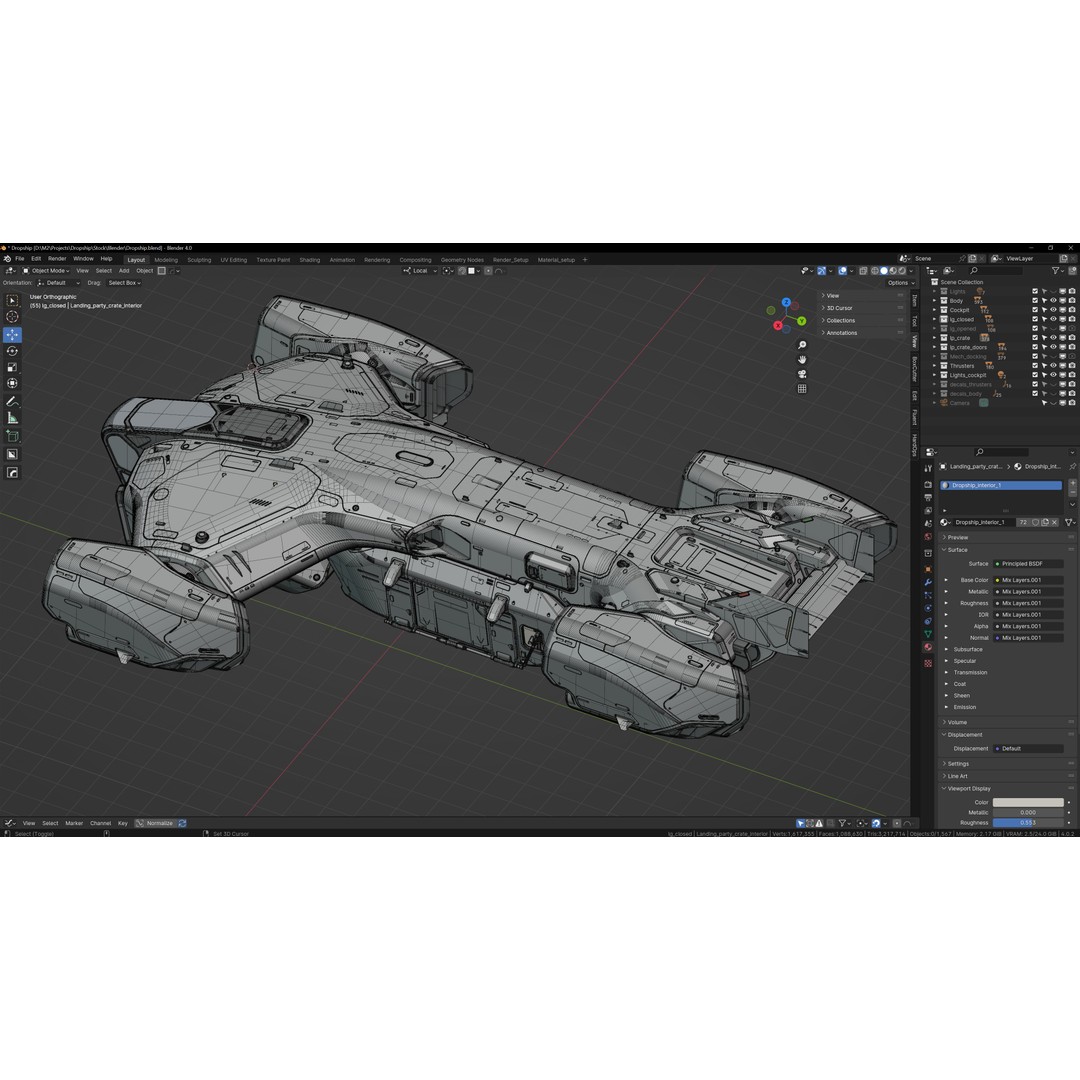Uncheck the lg_closed collection checkbox
This screenshot has width=1080, height=1080.
click(x=1035, y=319)
